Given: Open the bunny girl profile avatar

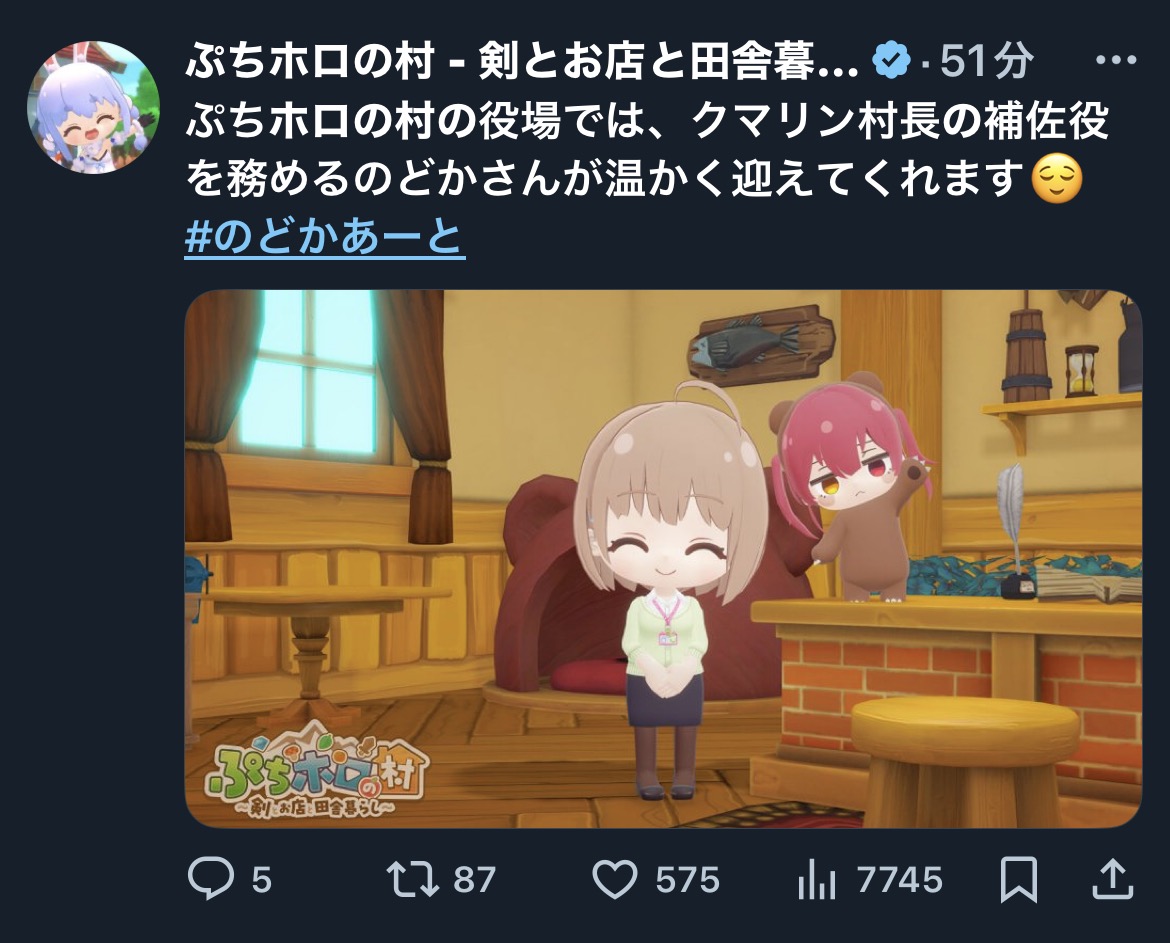Looking at the screenshot, I should point(93,107).
